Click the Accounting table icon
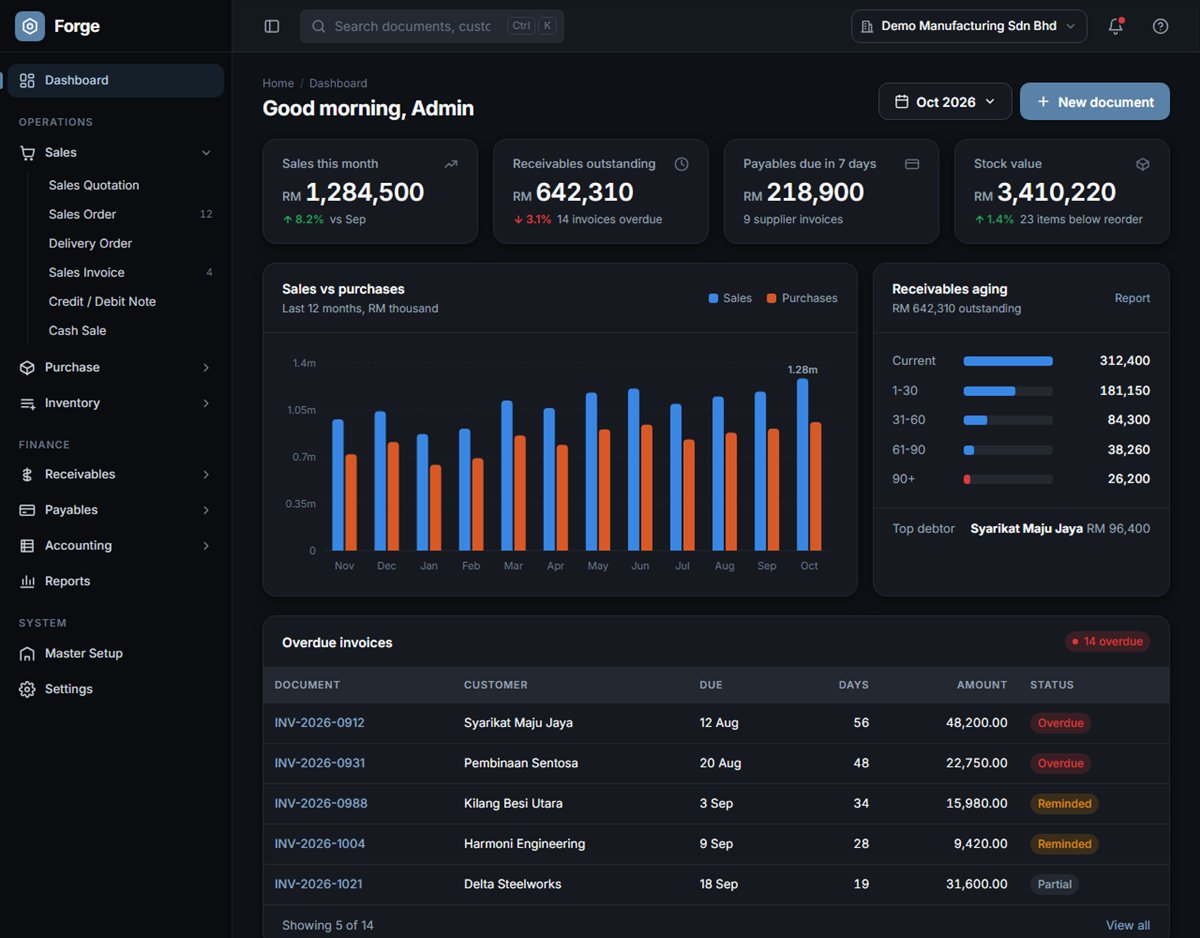The width and height of the screenshot is (1200, 938). coord(27,546)
